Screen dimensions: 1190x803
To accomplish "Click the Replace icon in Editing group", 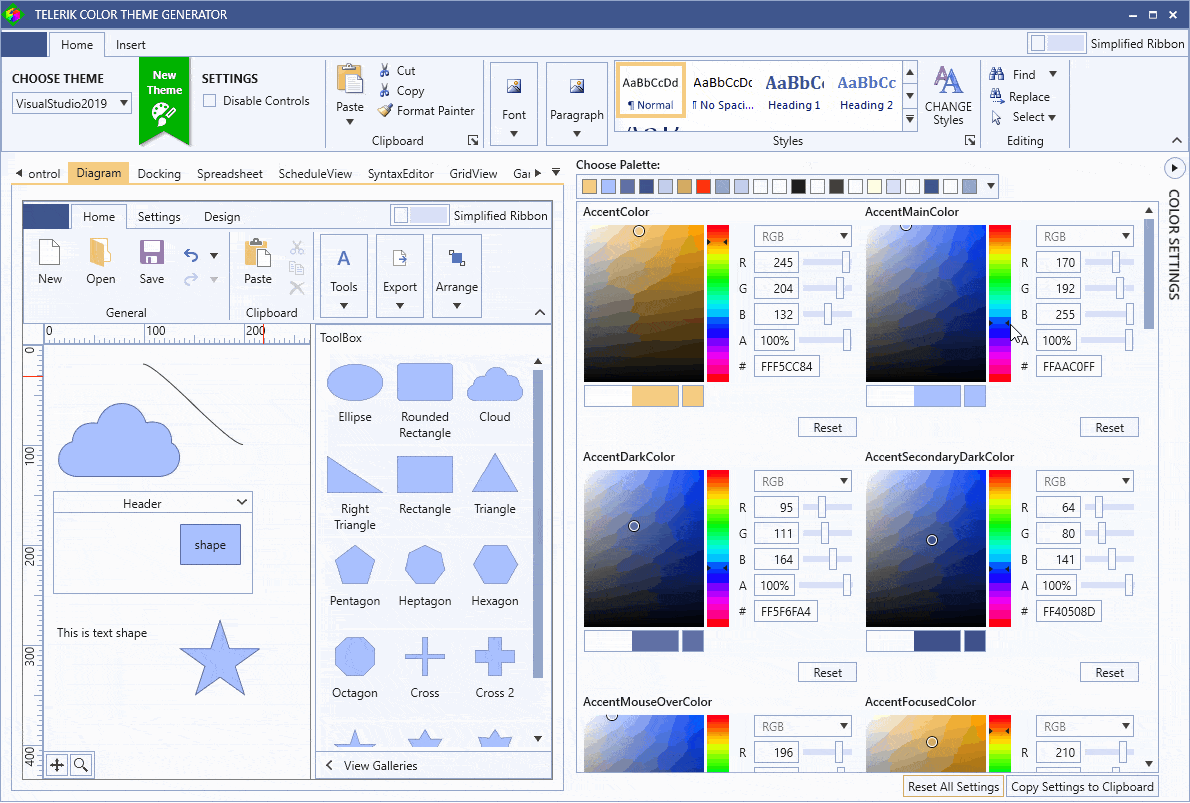I will [996, 96].
